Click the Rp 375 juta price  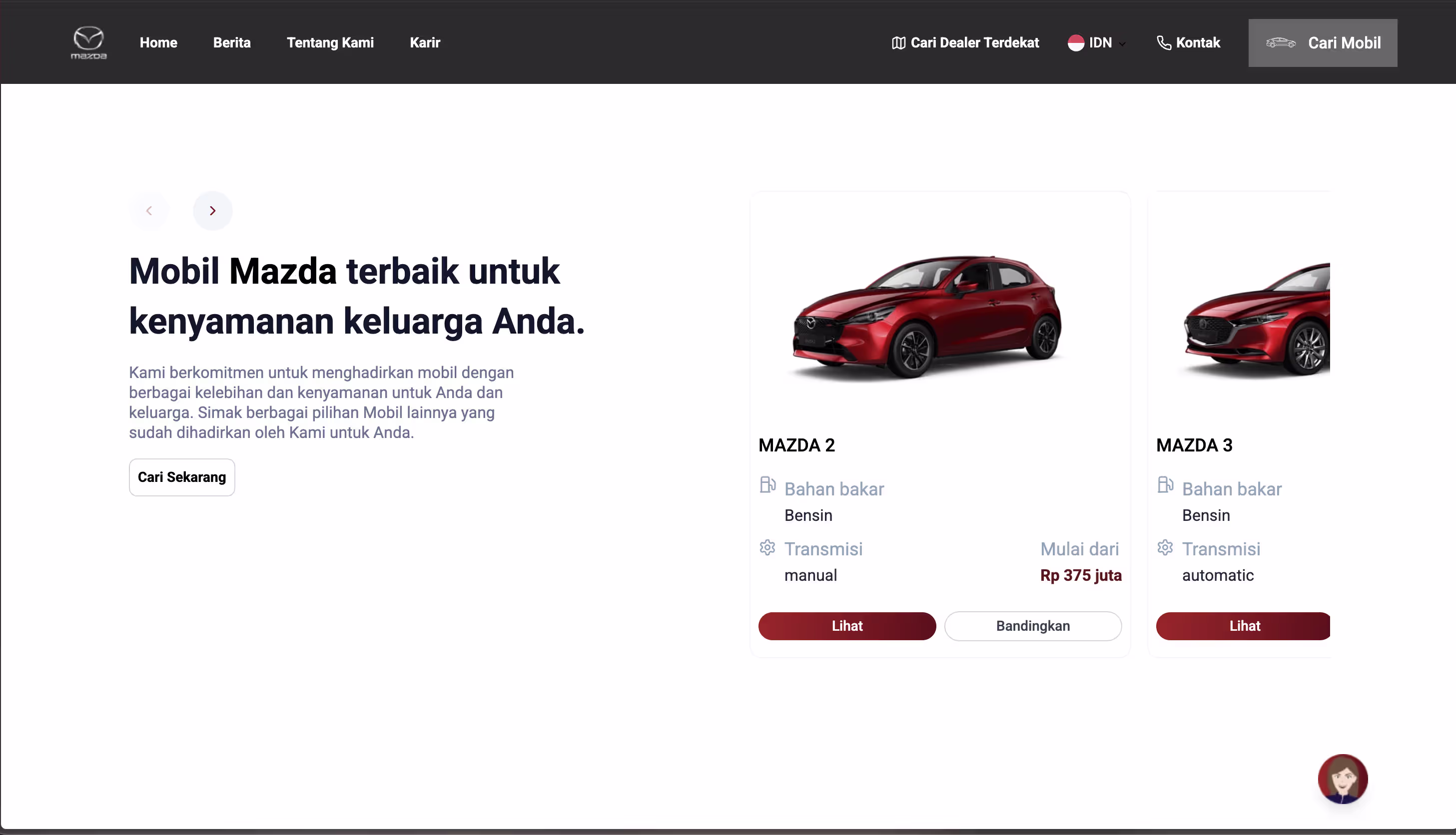(x=1081, y=575)
